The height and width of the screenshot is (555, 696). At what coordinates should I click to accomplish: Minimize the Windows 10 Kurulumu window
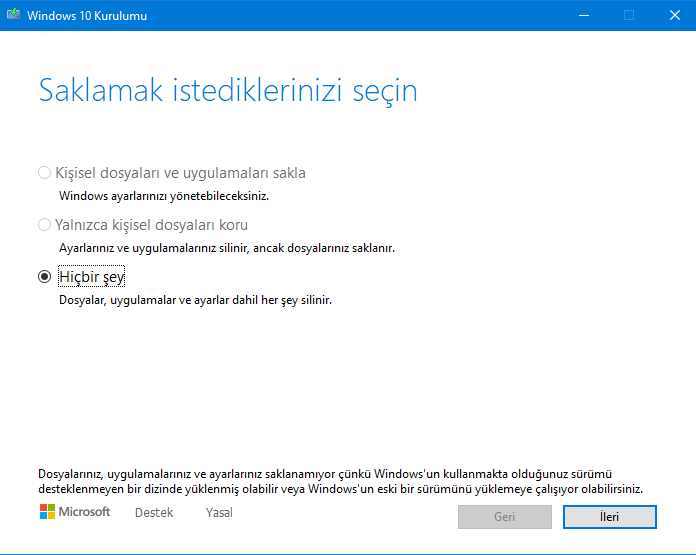pyautogui.click(x=584, y=16)
